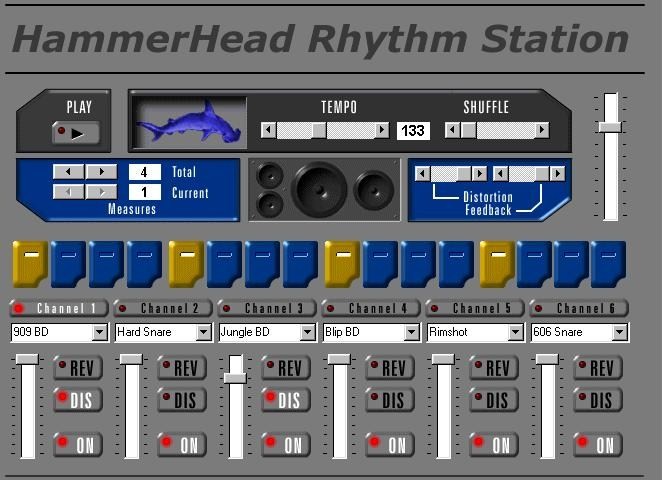This screenshot has width=662, height=480.
Task: Decrease the total measures count
Action: pyautogui.click(x=68, y=171)
